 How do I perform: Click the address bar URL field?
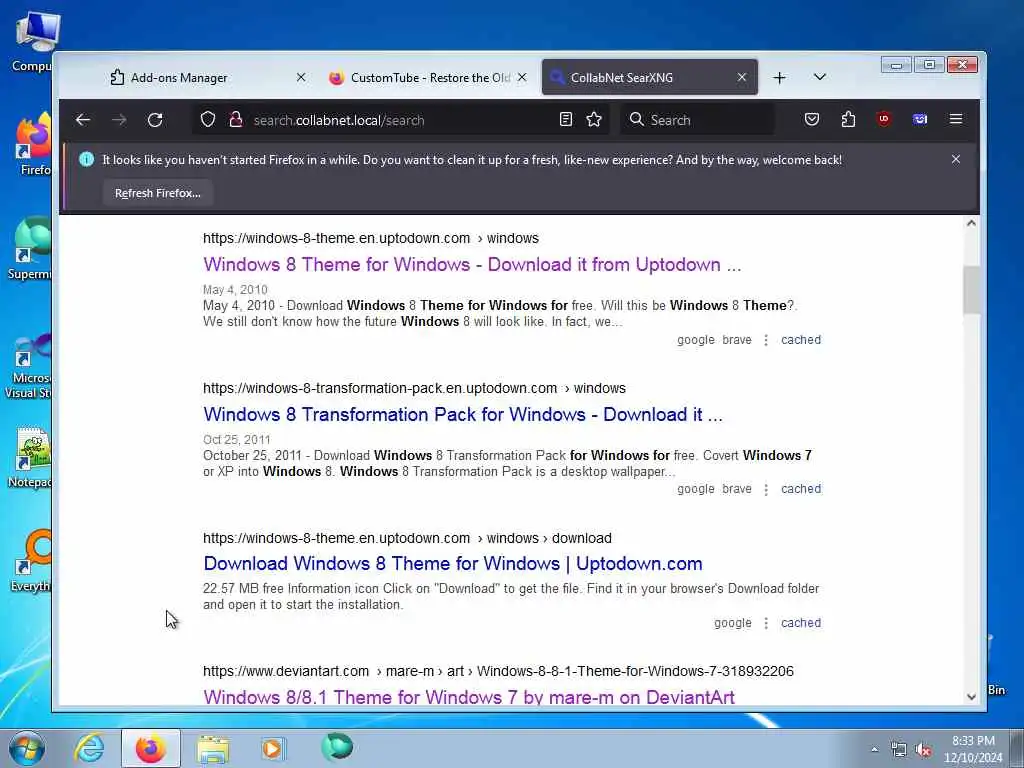[x=398, y=120]
